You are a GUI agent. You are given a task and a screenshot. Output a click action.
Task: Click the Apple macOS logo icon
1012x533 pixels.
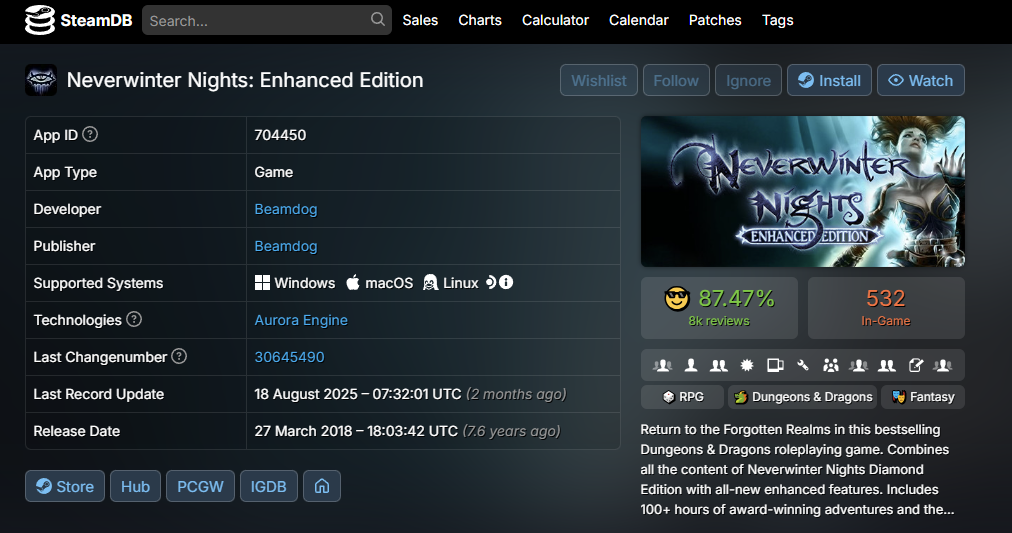click(352, 283)
